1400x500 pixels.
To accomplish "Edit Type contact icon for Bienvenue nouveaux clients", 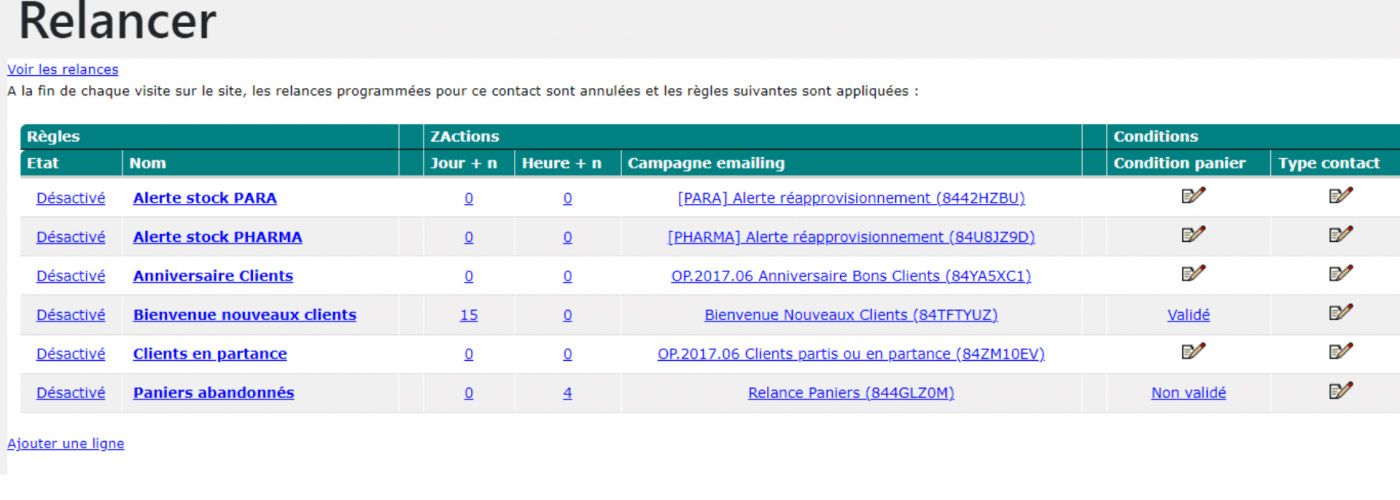I will [x=1341, y=312].
